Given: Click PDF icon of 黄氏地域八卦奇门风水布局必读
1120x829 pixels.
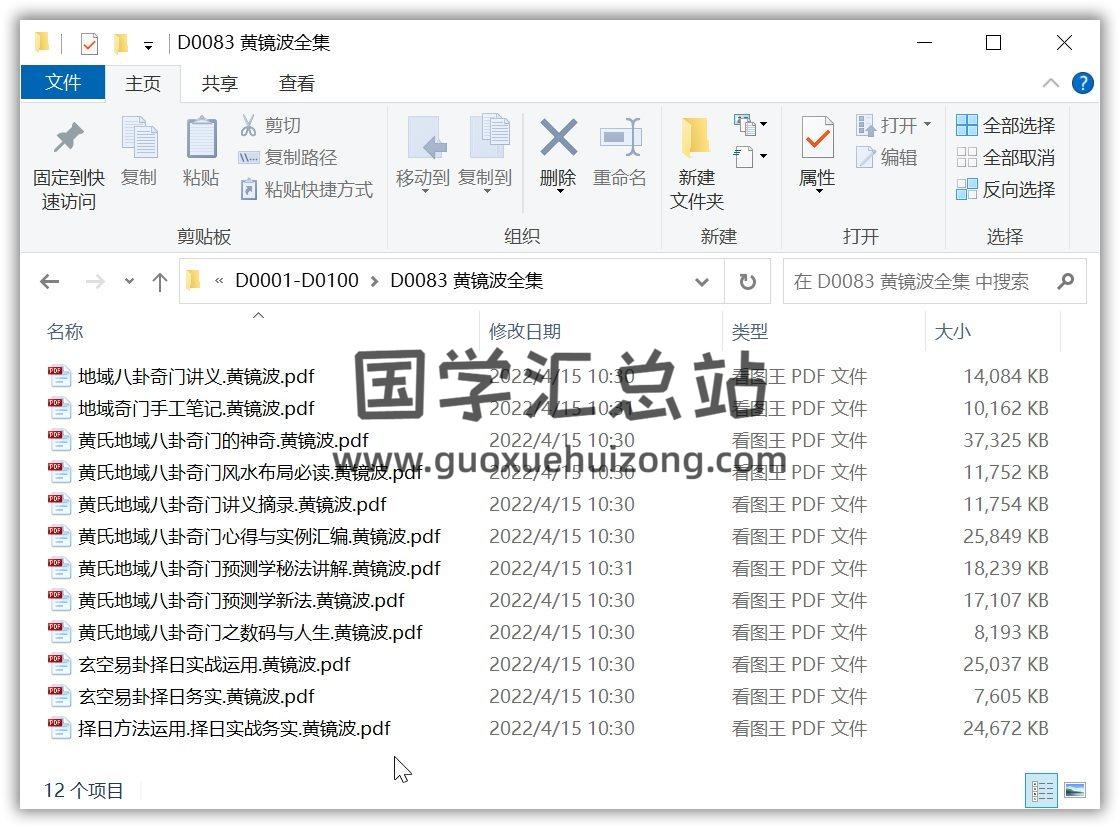Looking at the screenshot, I should [x=59, y=473].
